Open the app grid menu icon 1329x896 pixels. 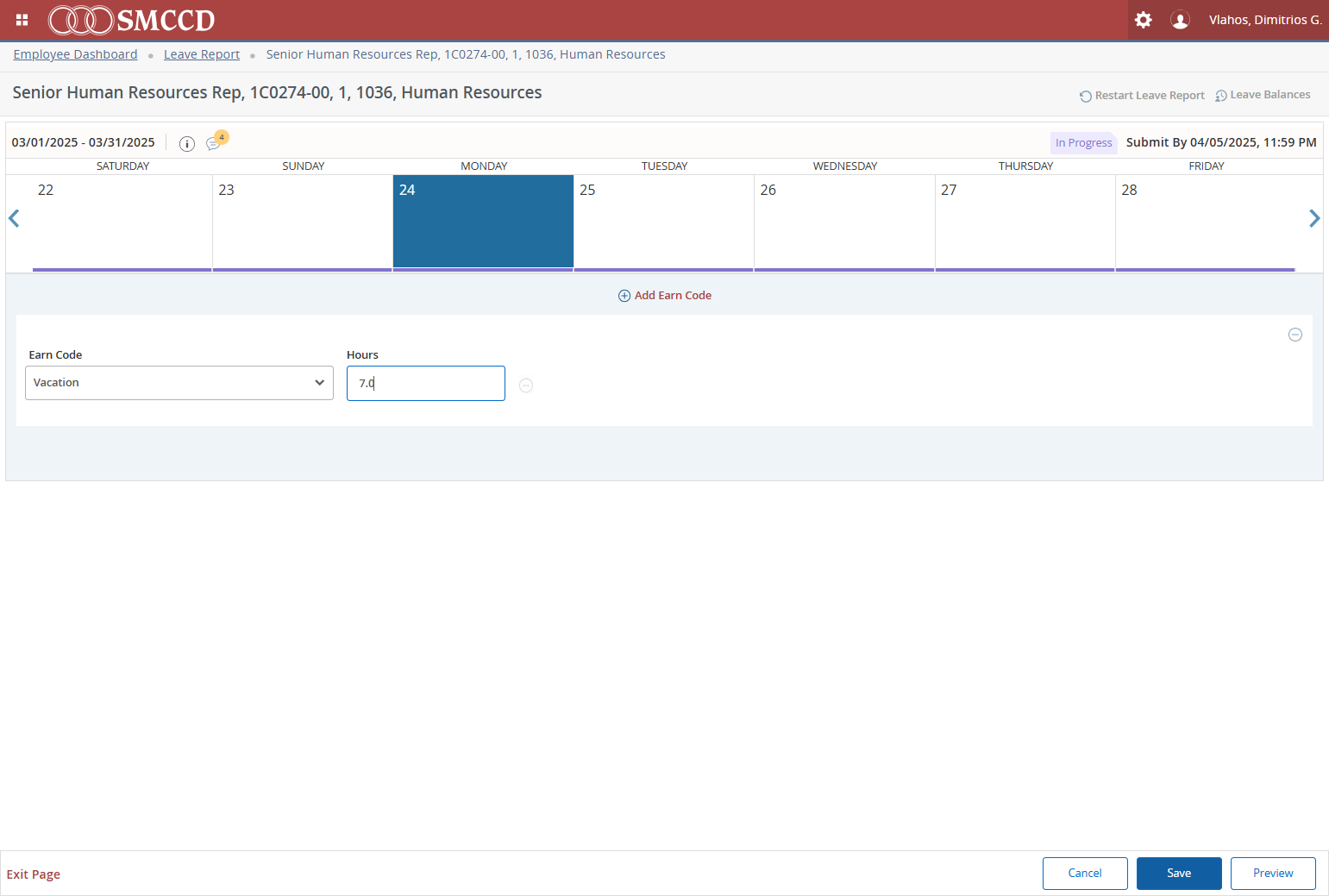[x=22, y=20]
